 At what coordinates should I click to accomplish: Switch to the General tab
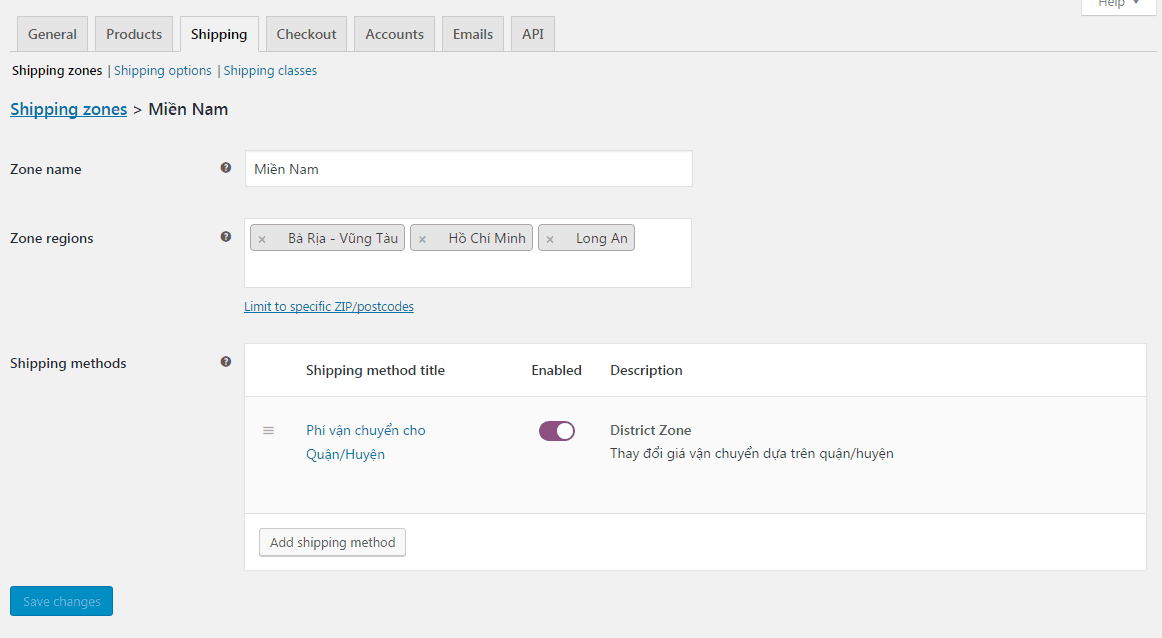(52, 34)
